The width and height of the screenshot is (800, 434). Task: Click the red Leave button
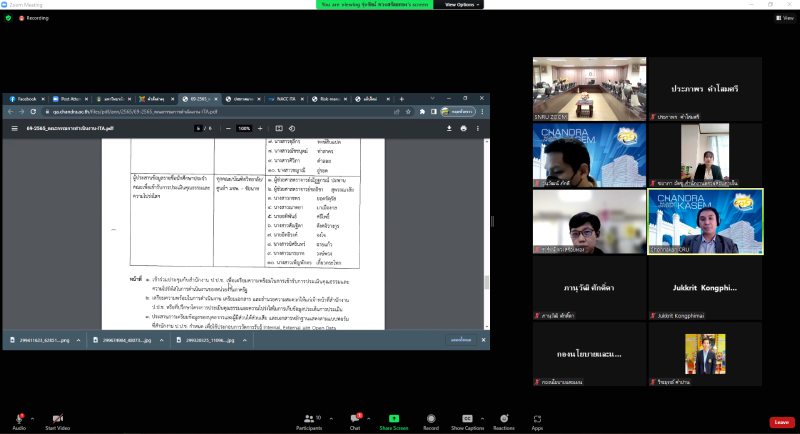[x=782, y=422]
